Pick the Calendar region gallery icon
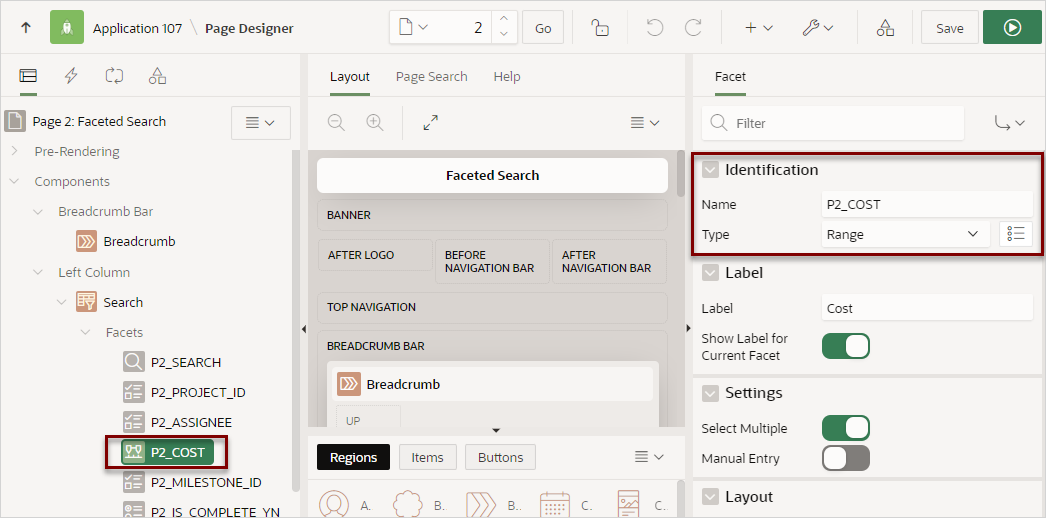The height and width of the screenshot is (518, 1046). (555, 505)
